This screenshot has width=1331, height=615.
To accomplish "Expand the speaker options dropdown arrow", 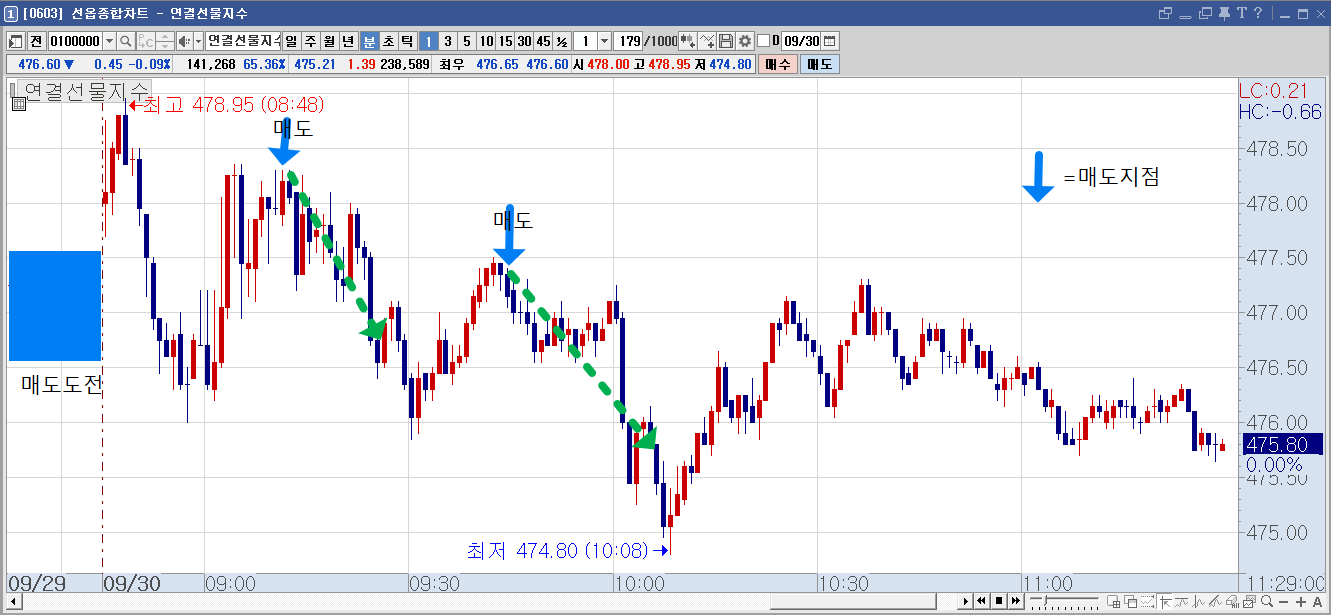I will coord(197,41).
